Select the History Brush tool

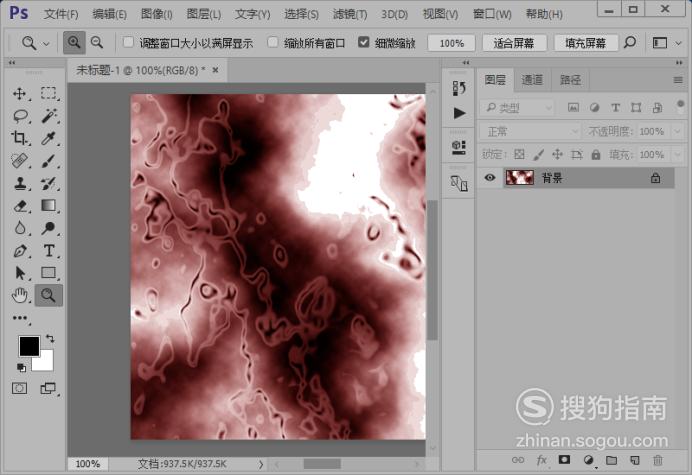point(48,183)
